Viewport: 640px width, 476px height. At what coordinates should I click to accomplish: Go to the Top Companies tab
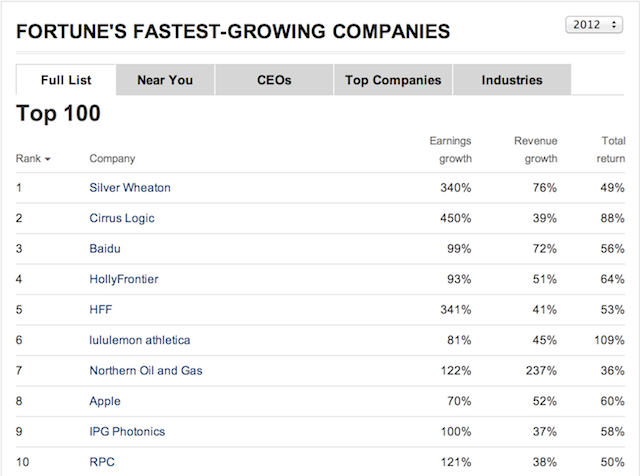(x=393, y=80)
